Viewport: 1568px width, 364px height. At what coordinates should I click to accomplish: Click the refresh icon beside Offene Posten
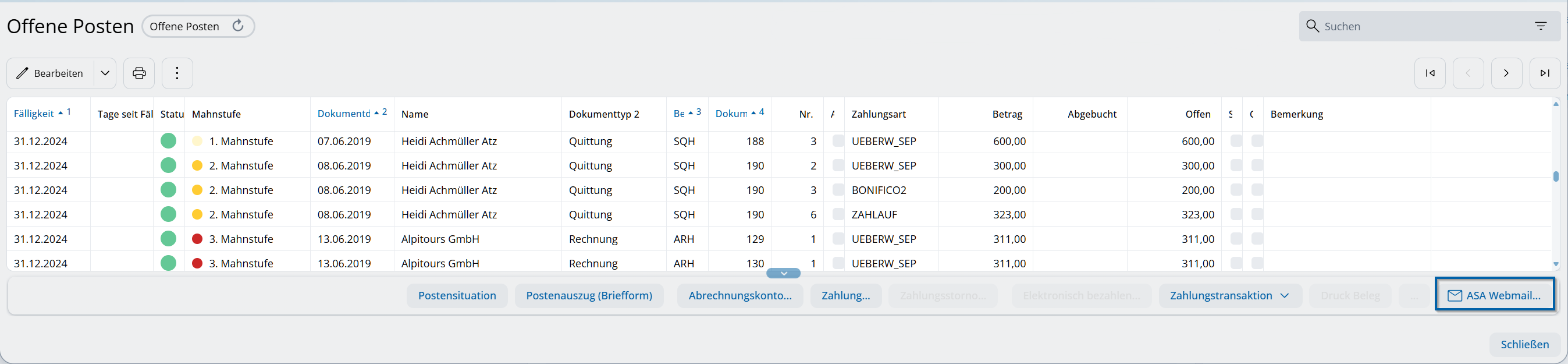click(238, 26)
